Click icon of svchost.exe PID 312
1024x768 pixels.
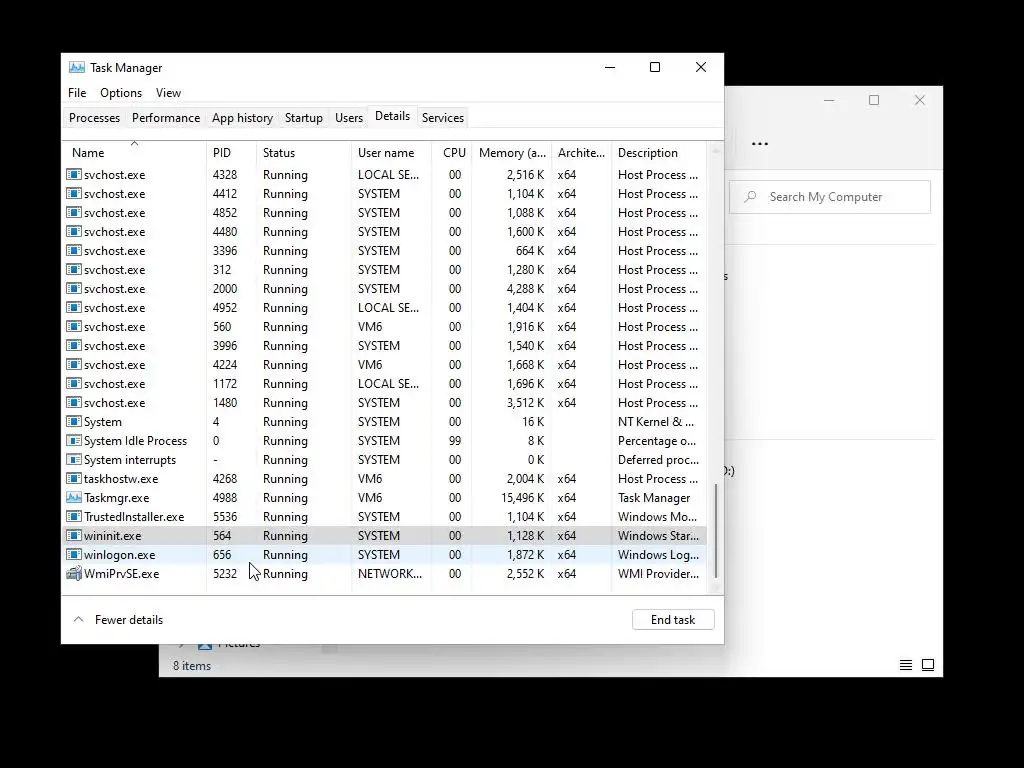(x=74, y=269)
